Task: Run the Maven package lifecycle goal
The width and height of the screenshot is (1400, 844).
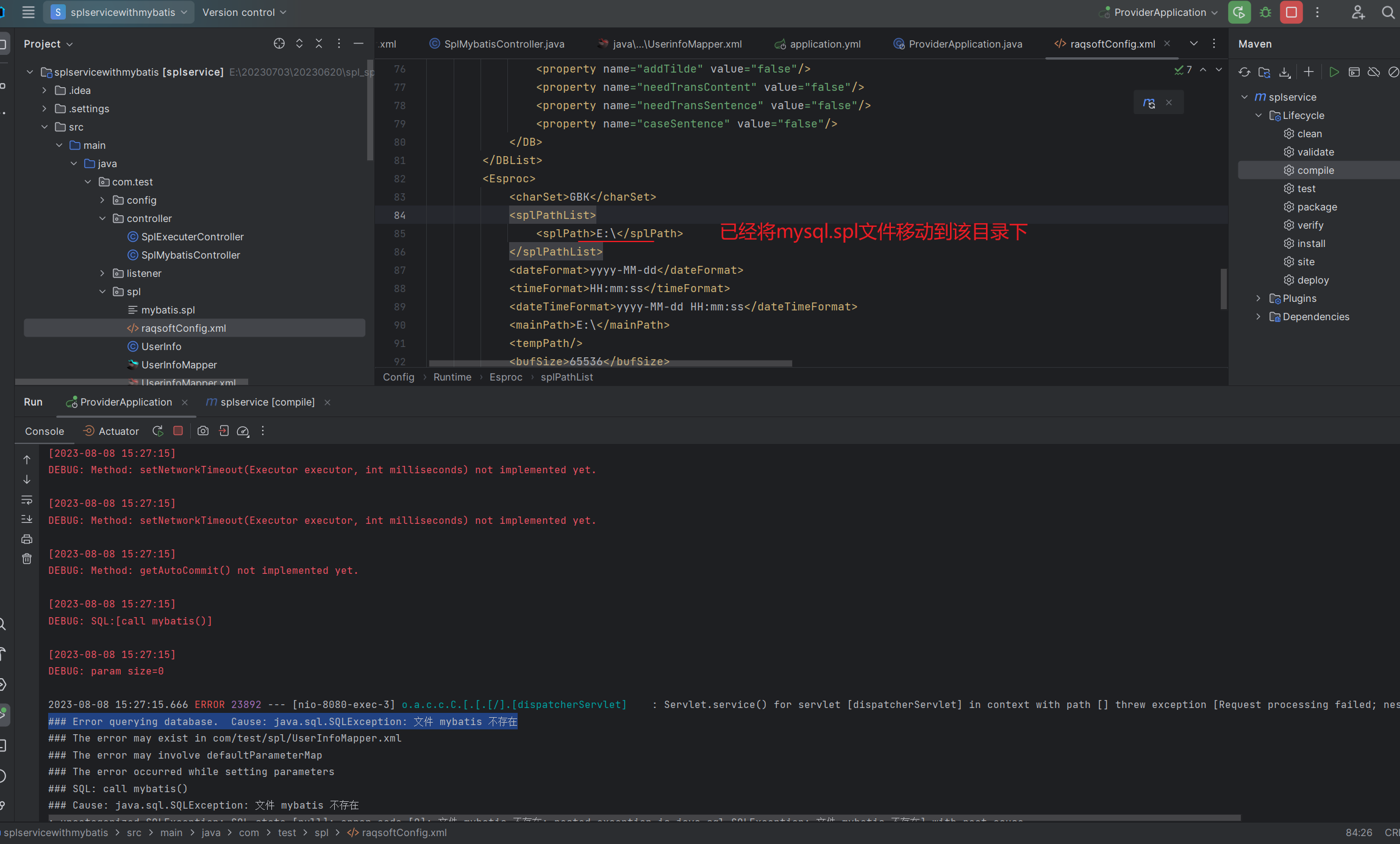Action: 1317,207
